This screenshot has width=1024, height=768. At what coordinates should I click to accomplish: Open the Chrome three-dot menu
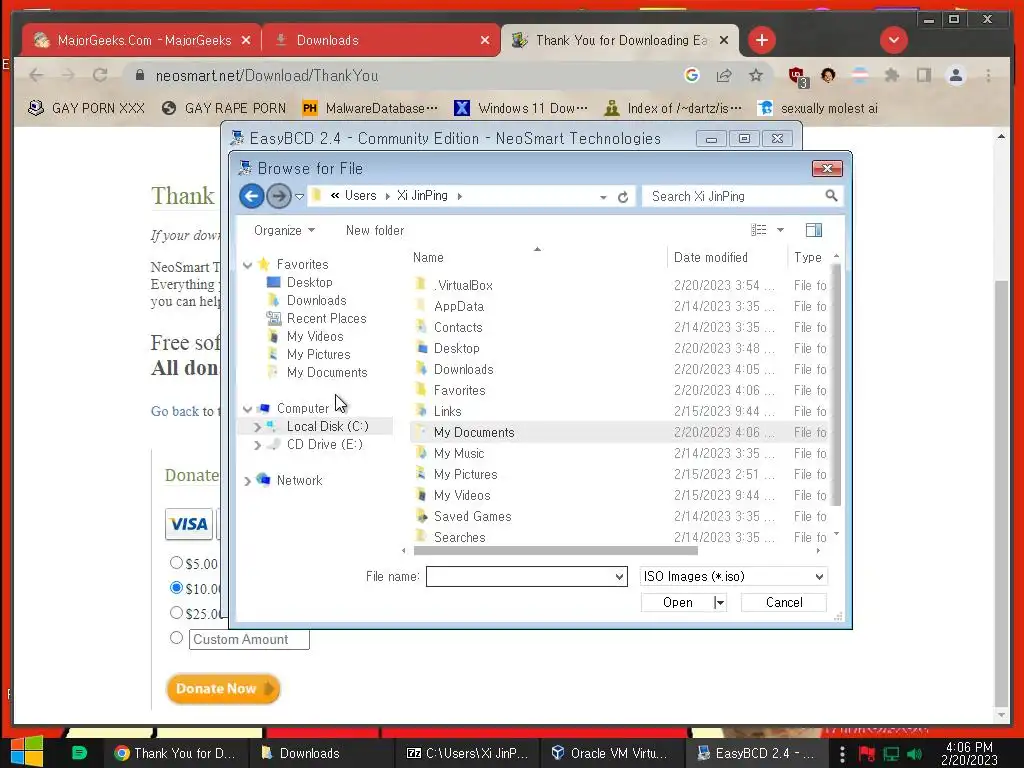click(988, 75)
